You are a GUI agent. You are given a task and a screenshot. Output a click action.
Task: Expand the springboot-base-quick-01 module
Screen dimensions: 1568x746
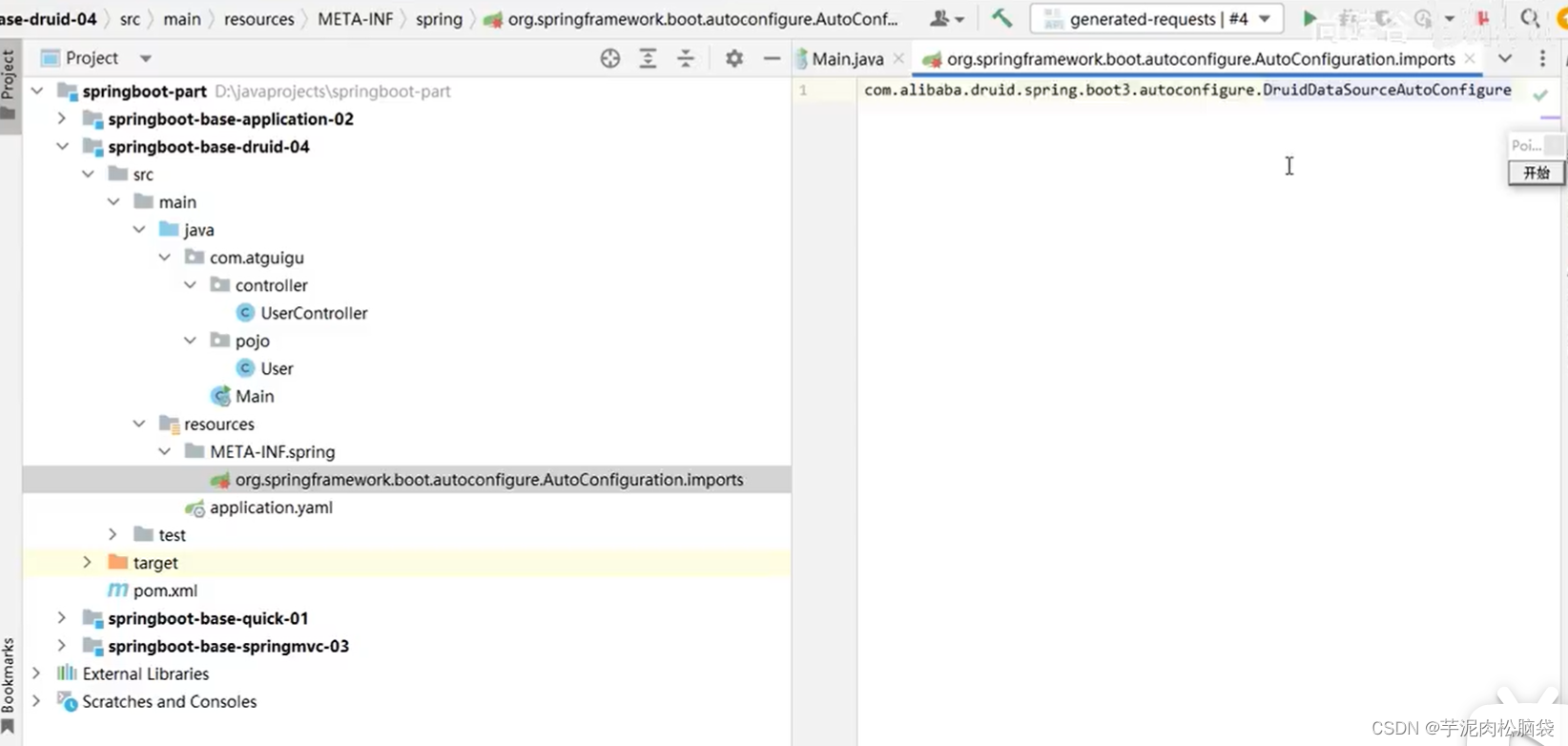click(62, 618)
